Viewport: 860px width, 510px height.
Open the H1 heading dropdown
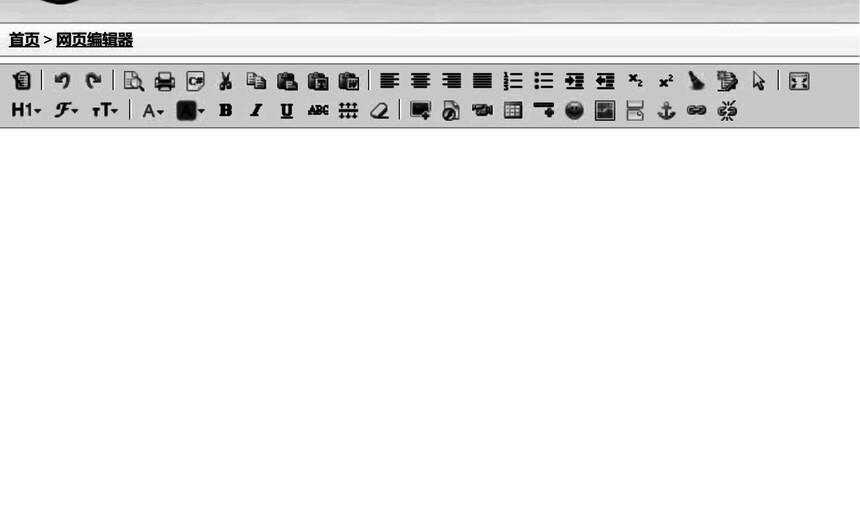26,110
